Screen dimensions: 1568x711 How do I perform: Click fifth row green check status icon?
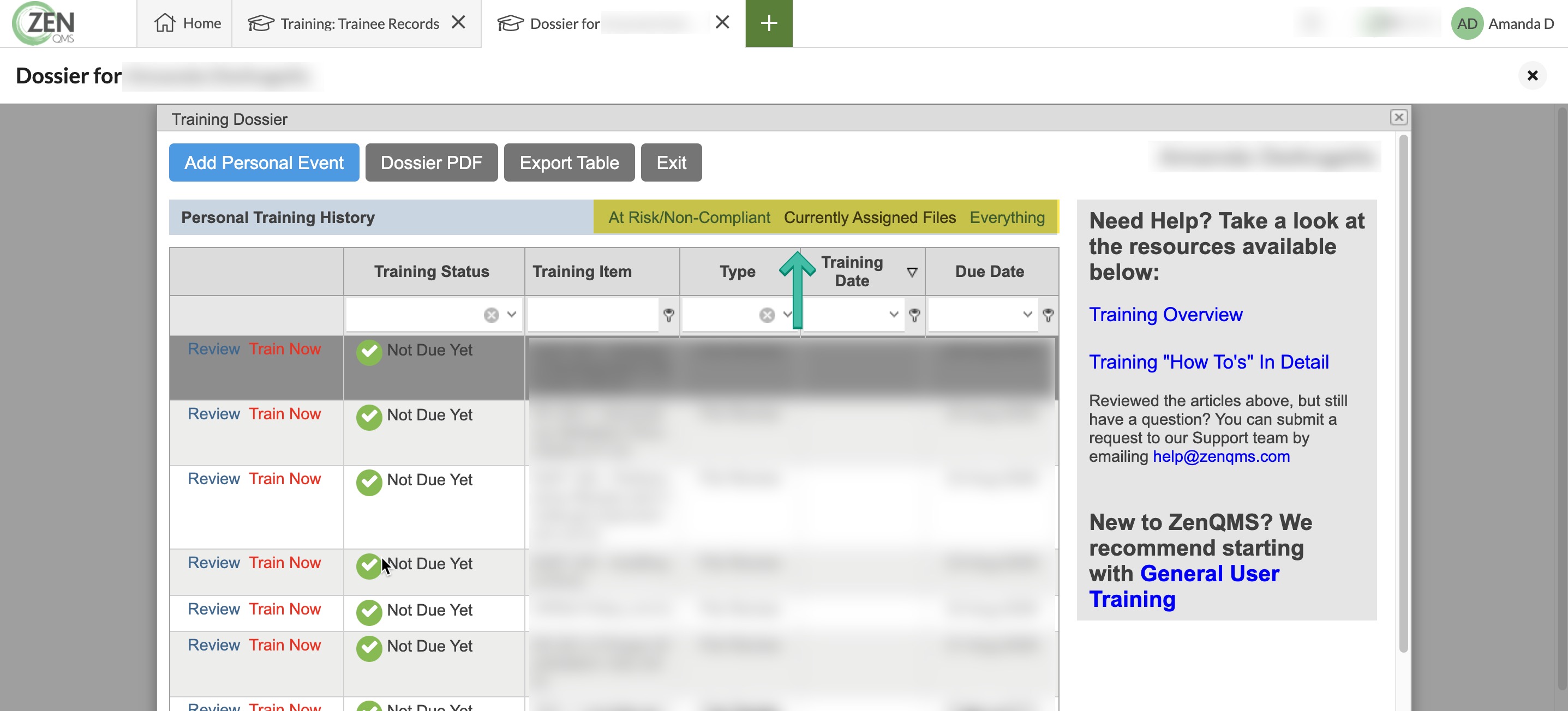369,612
